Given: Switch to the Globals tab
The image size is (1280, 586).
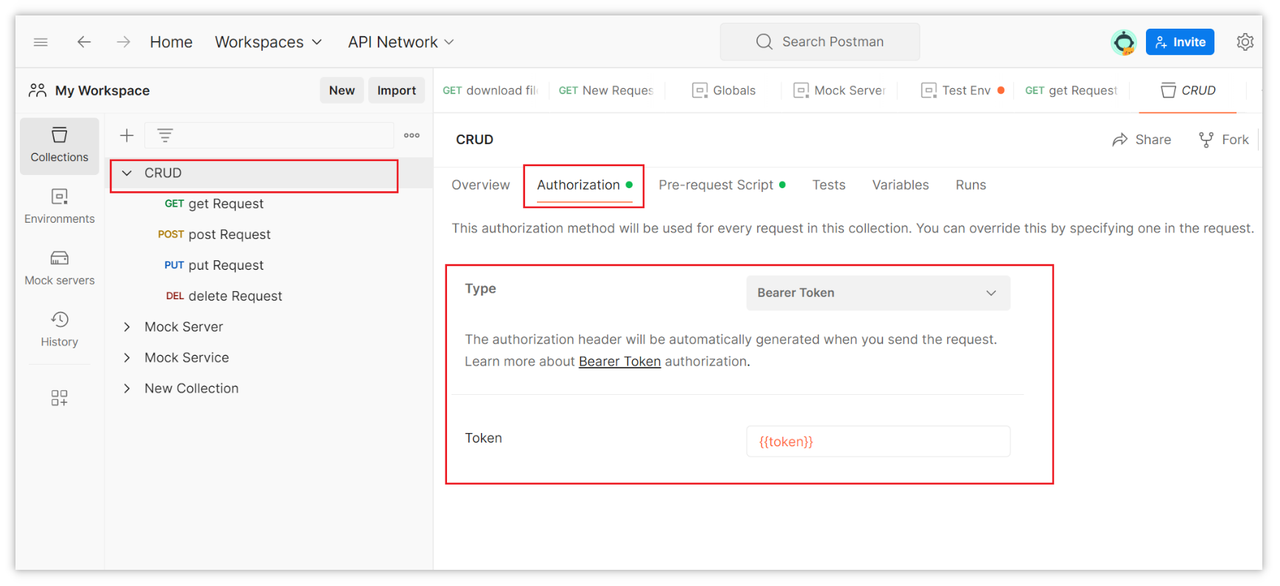Looking at the screenshot, I should (724, 90).
